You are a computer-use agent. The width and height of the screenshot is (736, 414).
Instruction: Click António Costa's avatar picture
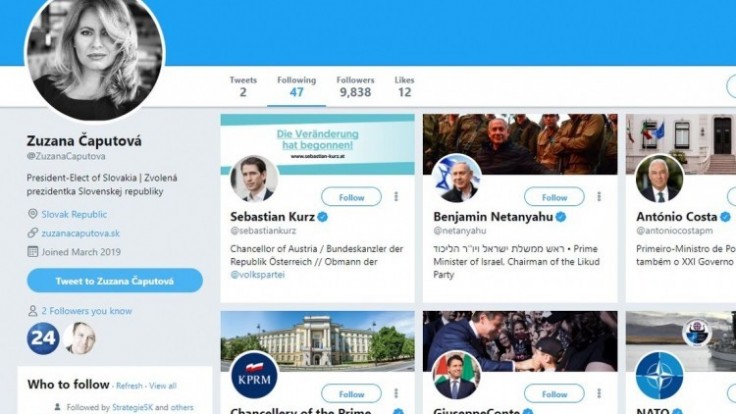(660, 179)
